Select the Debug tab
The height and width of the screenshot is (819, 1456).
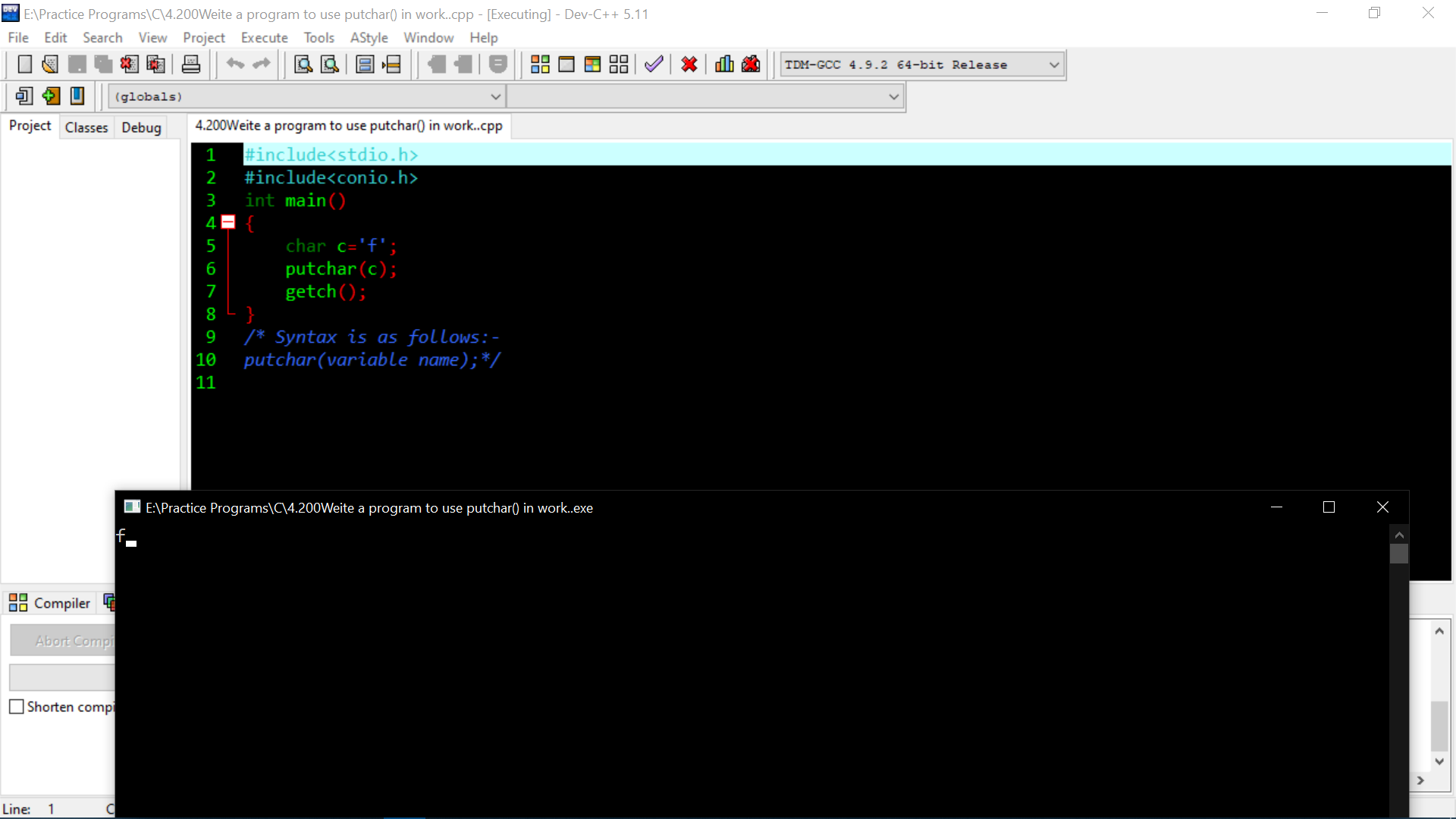click(141, 127)
